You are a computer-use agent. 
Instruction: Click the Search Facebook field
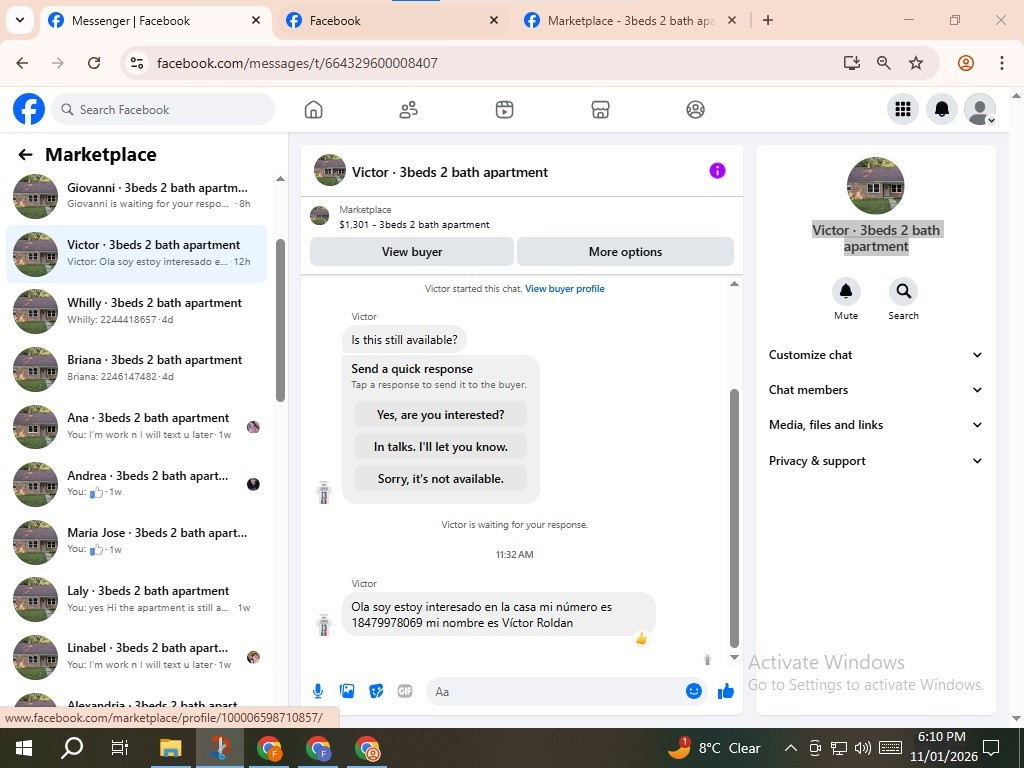click(163, 110)
